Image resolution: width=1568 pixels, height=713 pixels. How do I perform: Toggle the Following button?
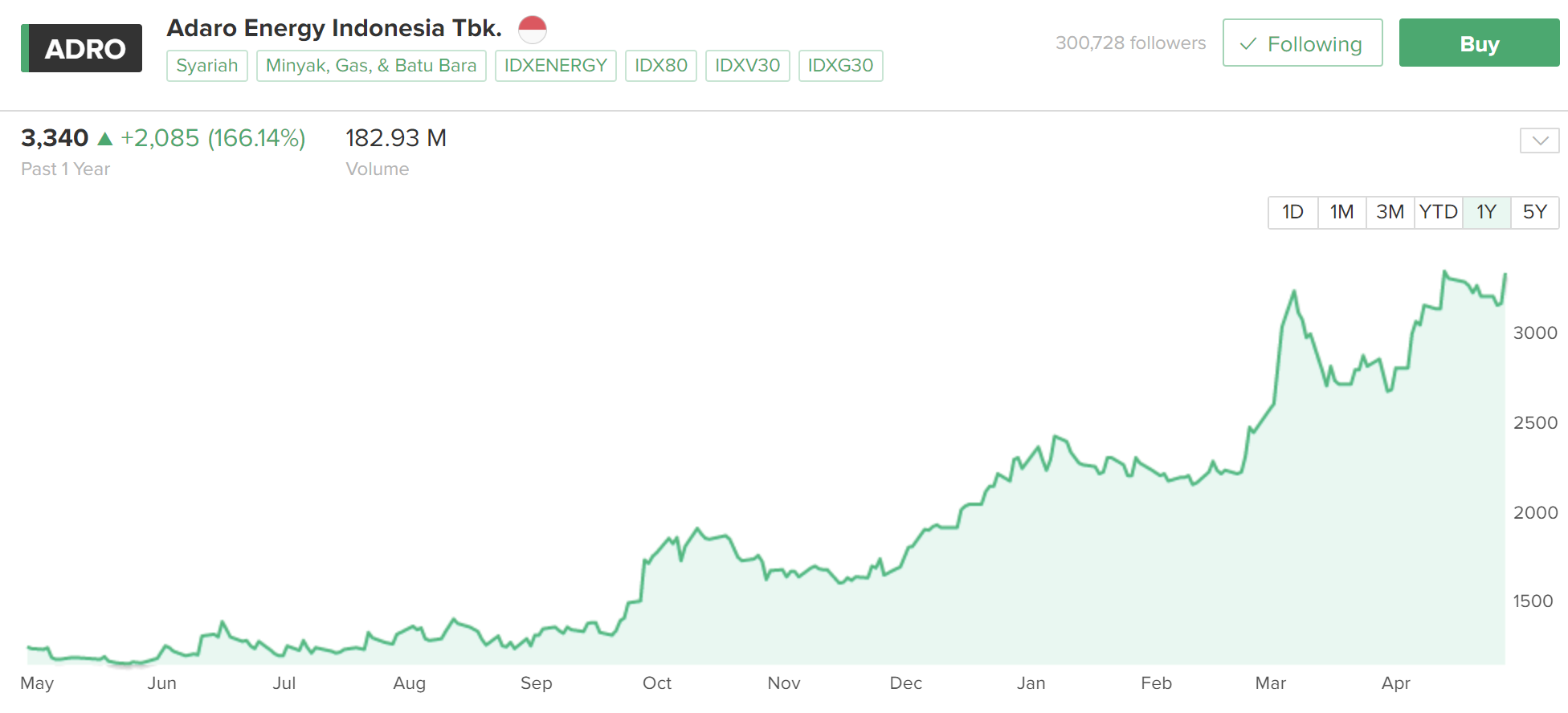tap(1301, 43)
